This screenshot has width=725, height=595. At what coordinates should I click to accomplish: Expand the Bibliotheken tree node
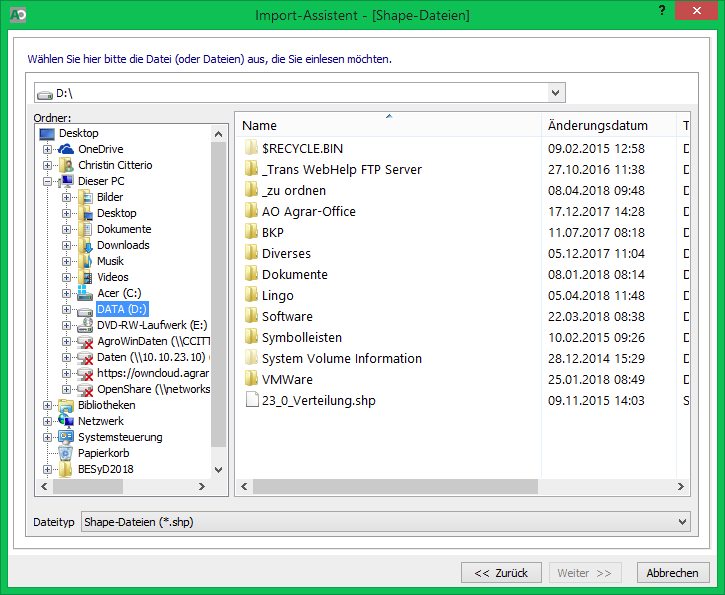[x=47, y=405]
